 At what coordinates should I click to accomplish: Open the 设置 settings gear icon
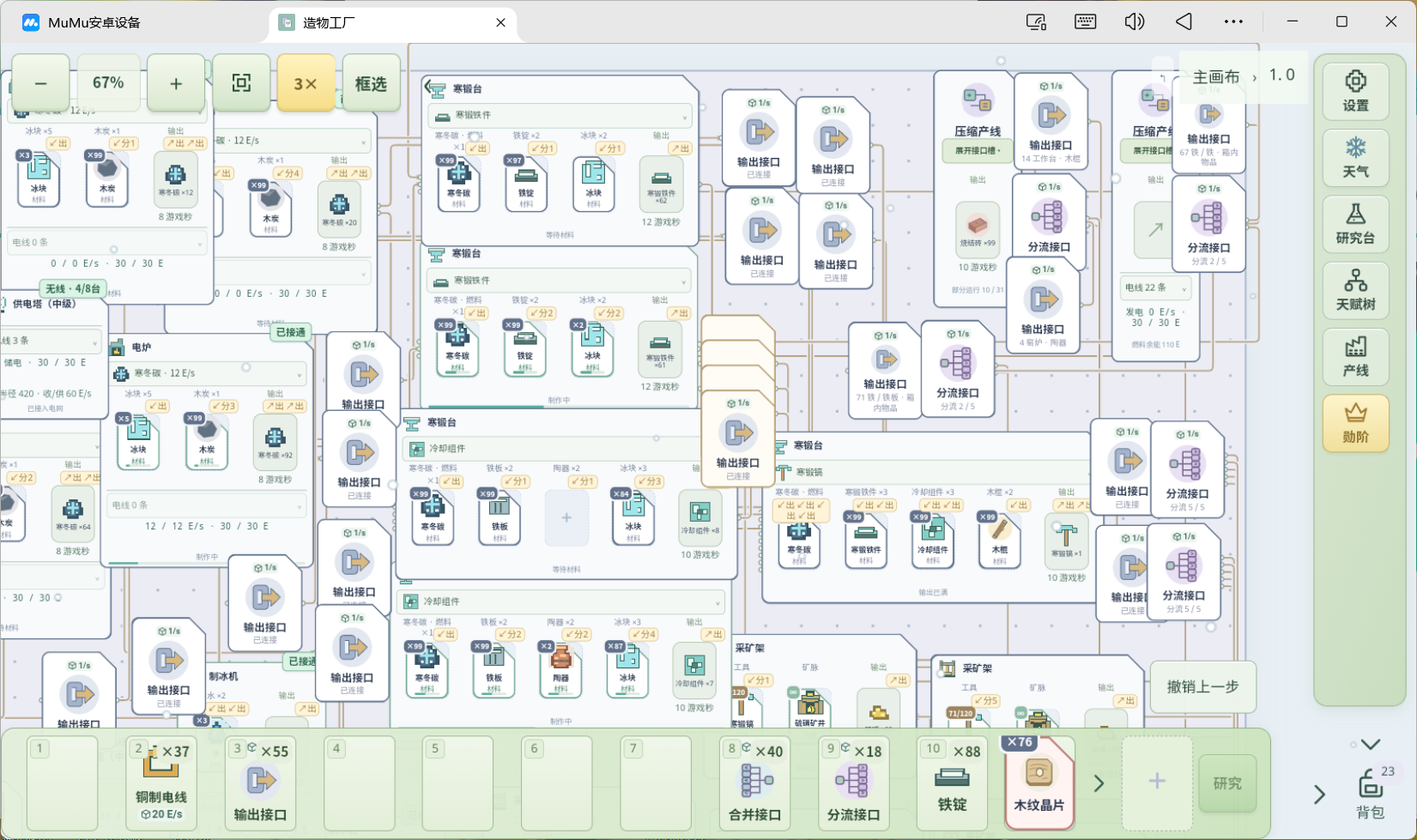(x=1355, y=90)
